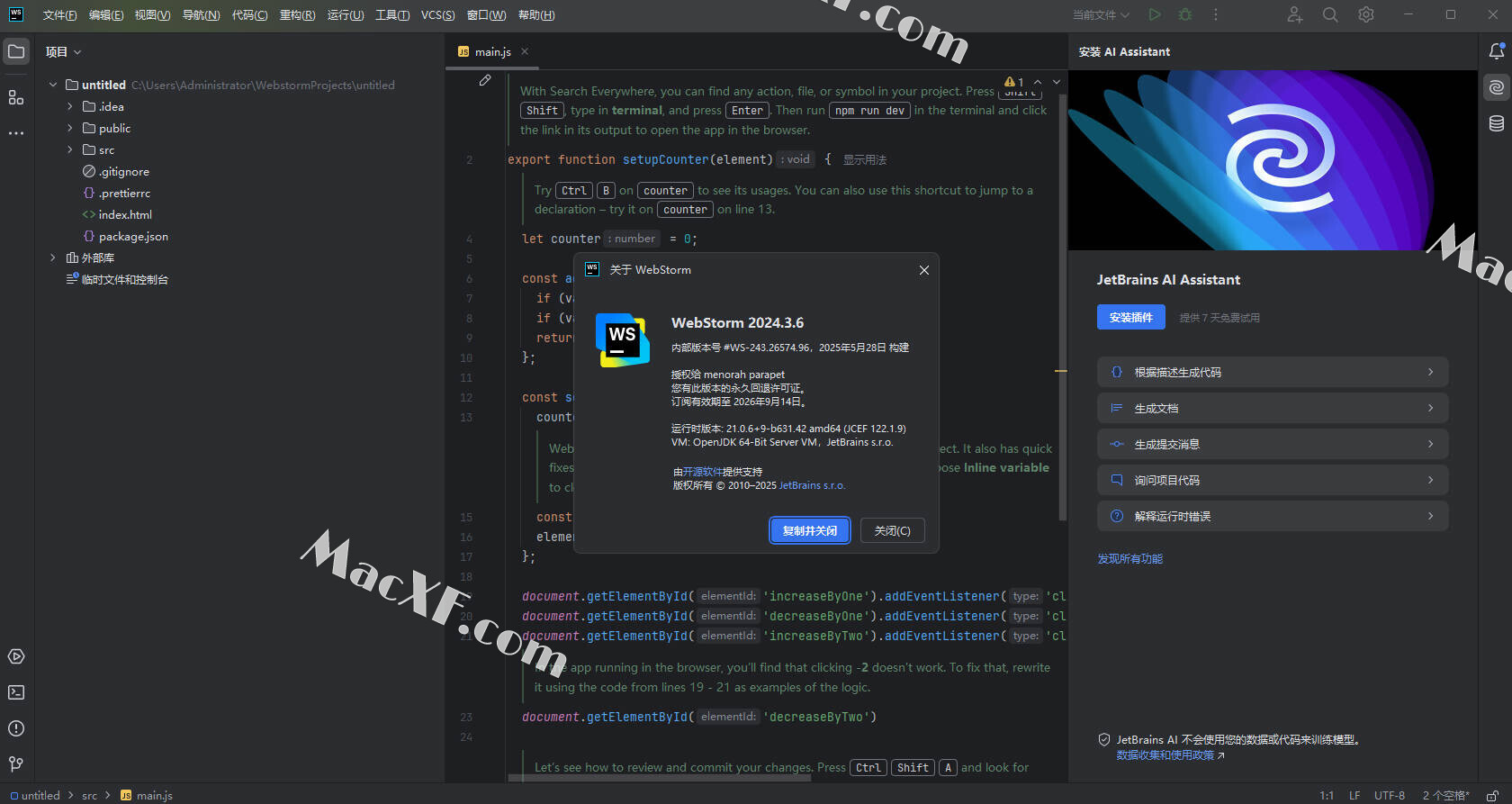Open the View (视图) menu

point(152,14)
